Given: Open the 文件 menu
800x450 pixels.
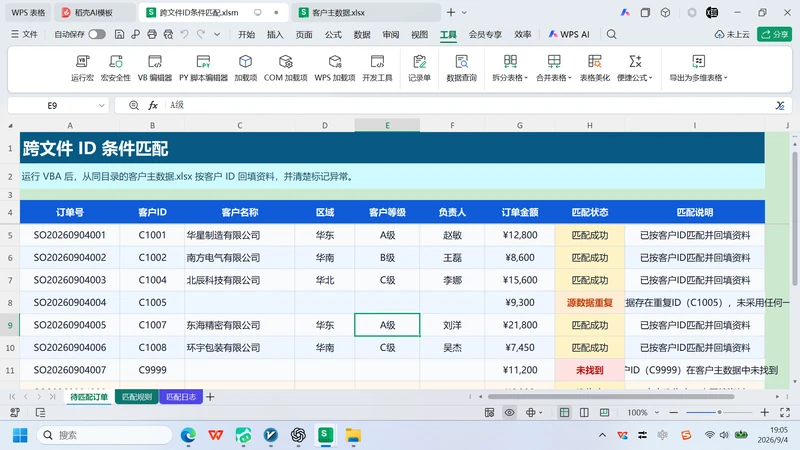Looking at the screenshot, I should coord(24,34).
